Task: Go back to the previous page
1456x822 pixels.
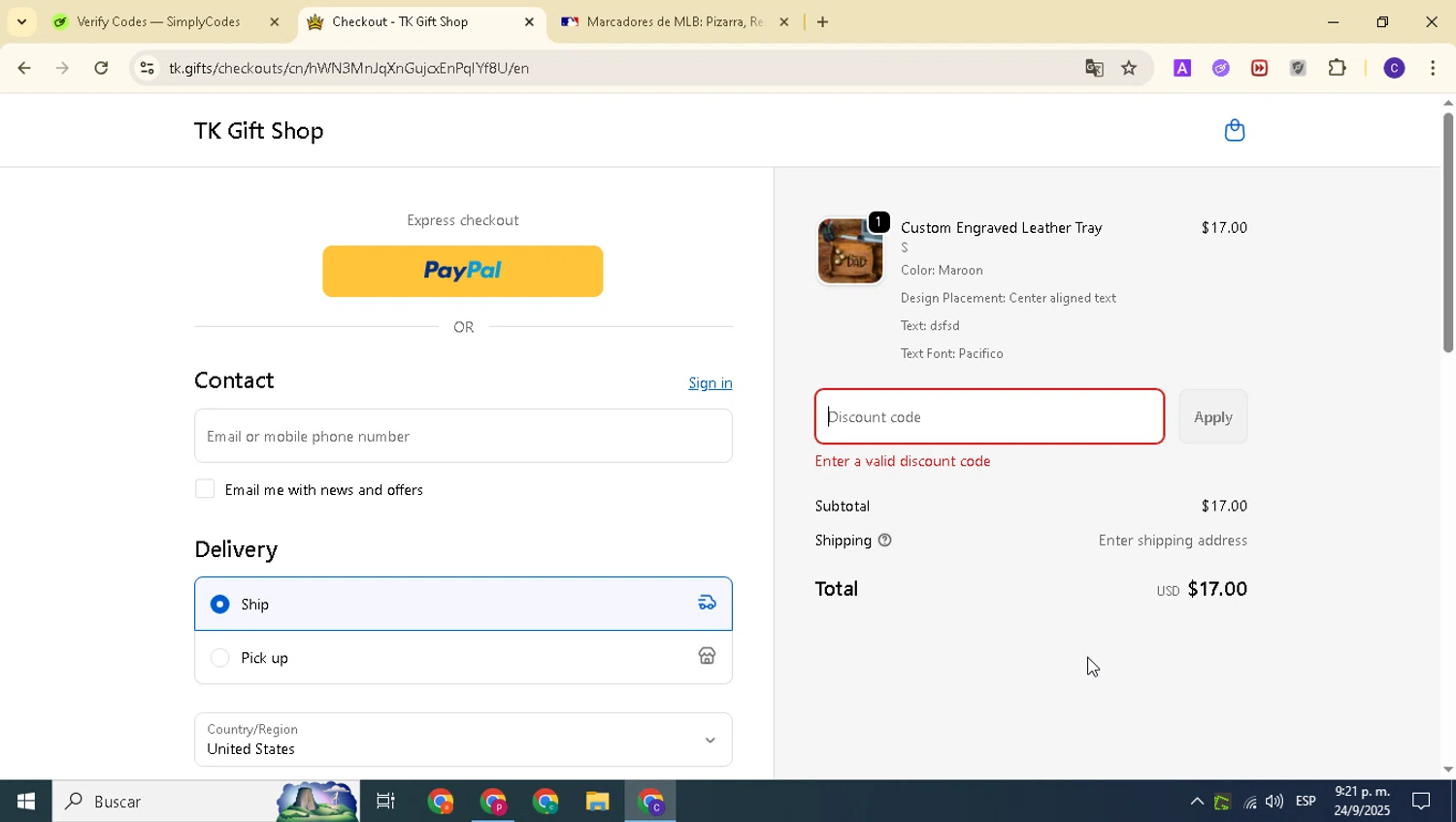Action: tap(24, 68)
